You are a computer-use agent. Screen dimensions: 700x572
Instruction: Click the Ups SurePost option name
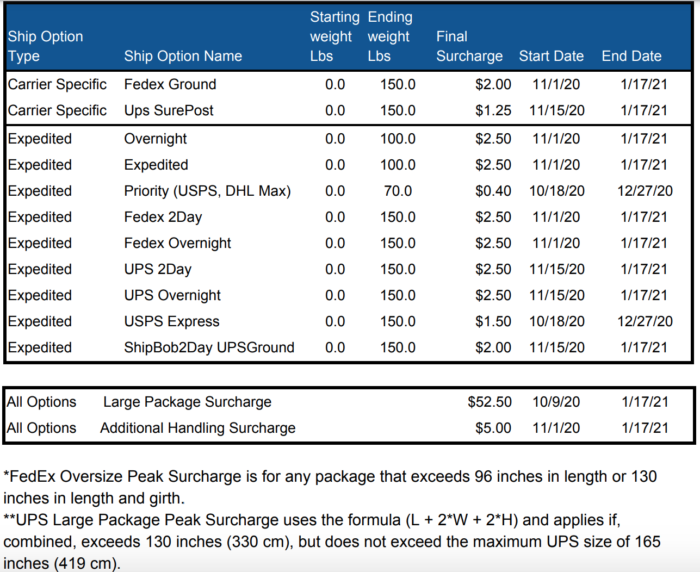(x=168, y=110)
